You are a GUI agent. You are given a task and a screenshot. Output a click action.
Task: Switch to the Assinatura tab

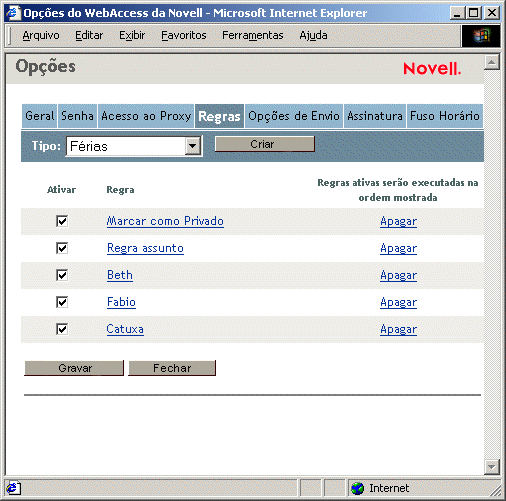coord(375,116)
